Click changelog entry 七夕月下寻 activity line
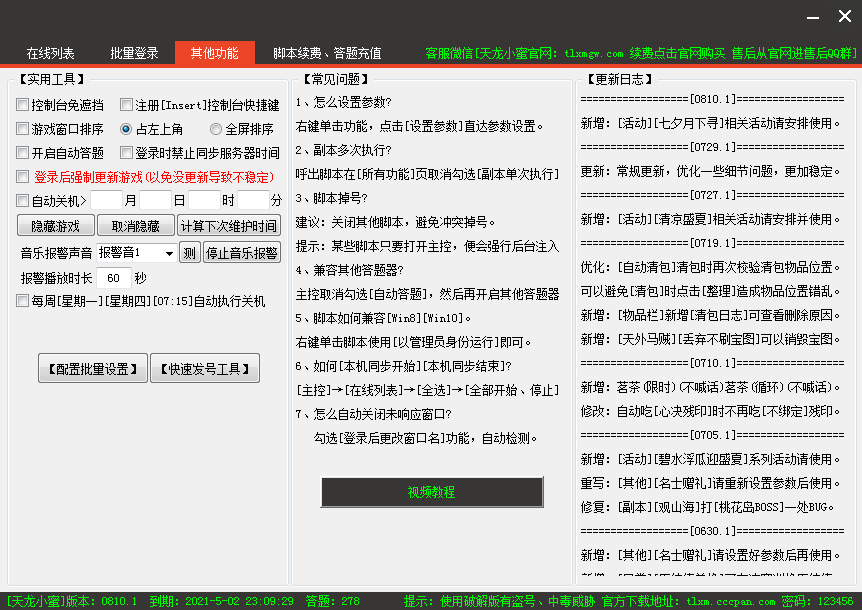 (x=711, y=124)
